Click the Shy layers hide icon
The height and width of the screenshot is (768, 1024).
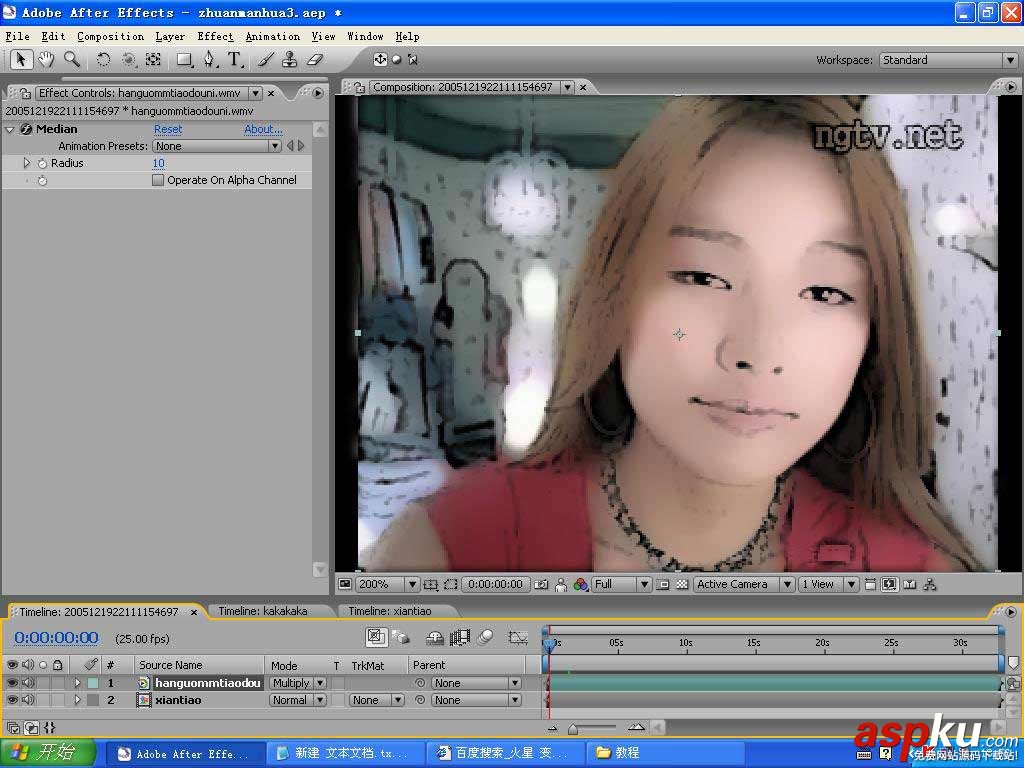pyautogui.click(x=434, y=637)
